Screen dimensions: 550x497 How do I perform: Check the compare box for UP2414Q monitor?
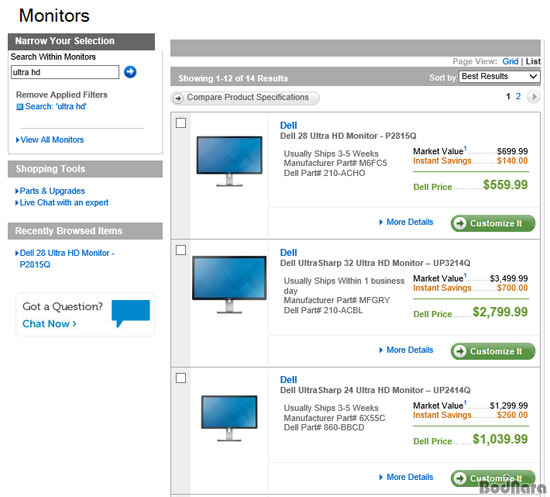pyautogui.click(x=181, y=378)
